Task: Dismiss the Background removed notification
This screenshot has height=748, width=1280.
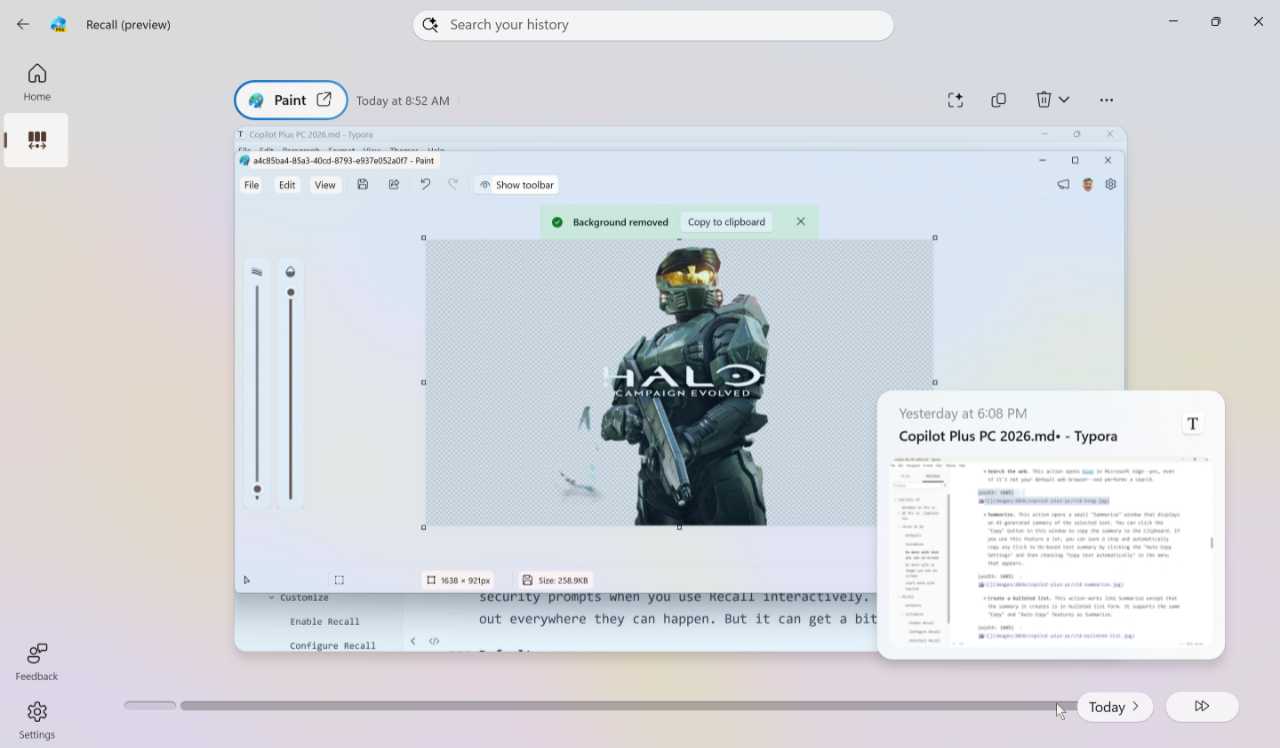Action: tap(801, 222)
